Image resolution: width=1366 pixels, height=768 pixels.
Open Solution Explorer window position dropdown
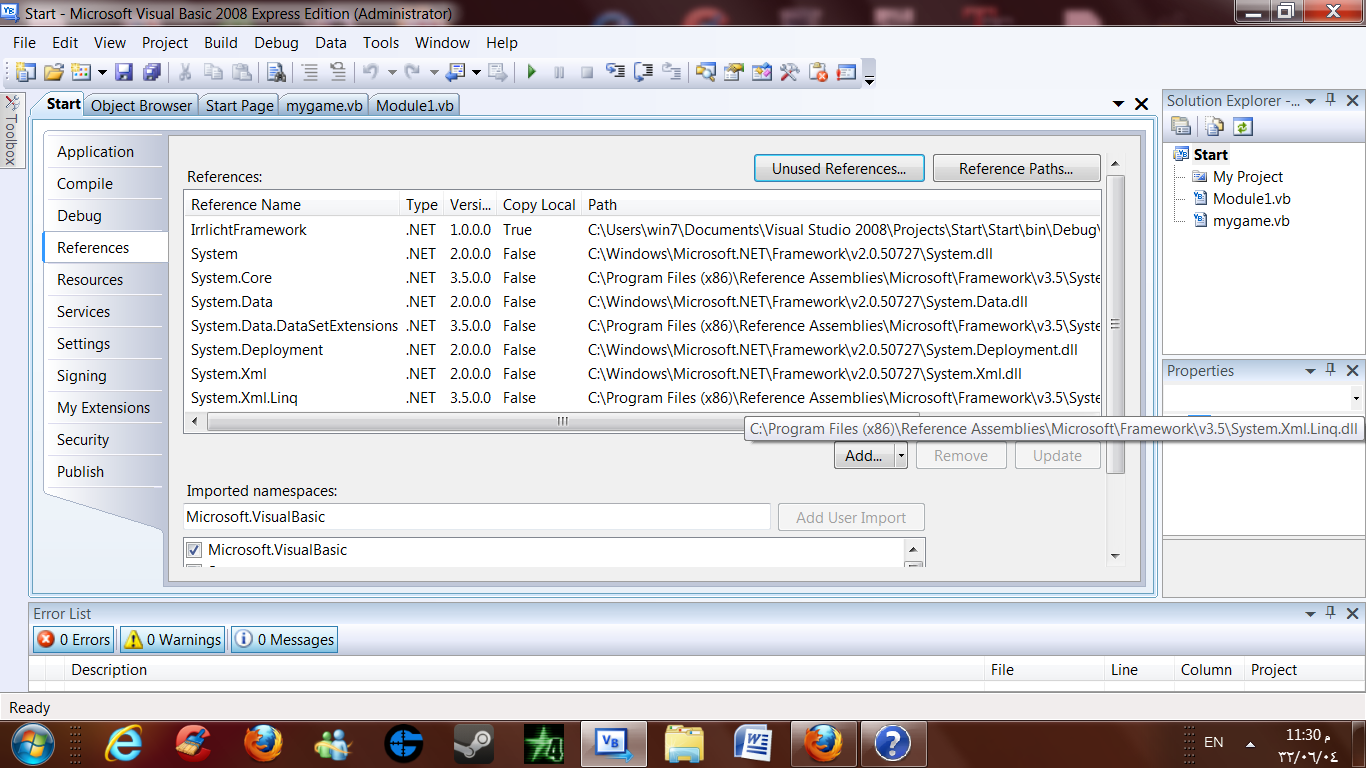(1310, 101)
